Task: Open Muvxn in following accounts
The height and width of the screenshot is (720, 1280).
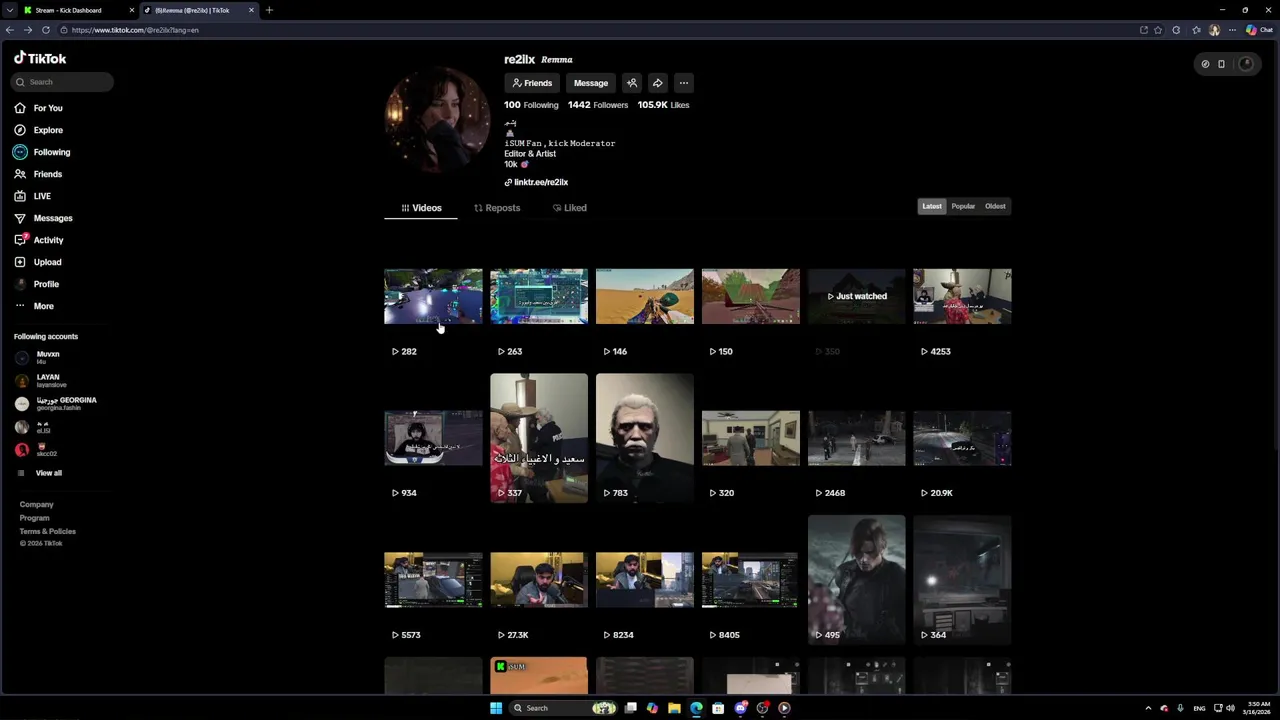Action: [x=40, y=357]
